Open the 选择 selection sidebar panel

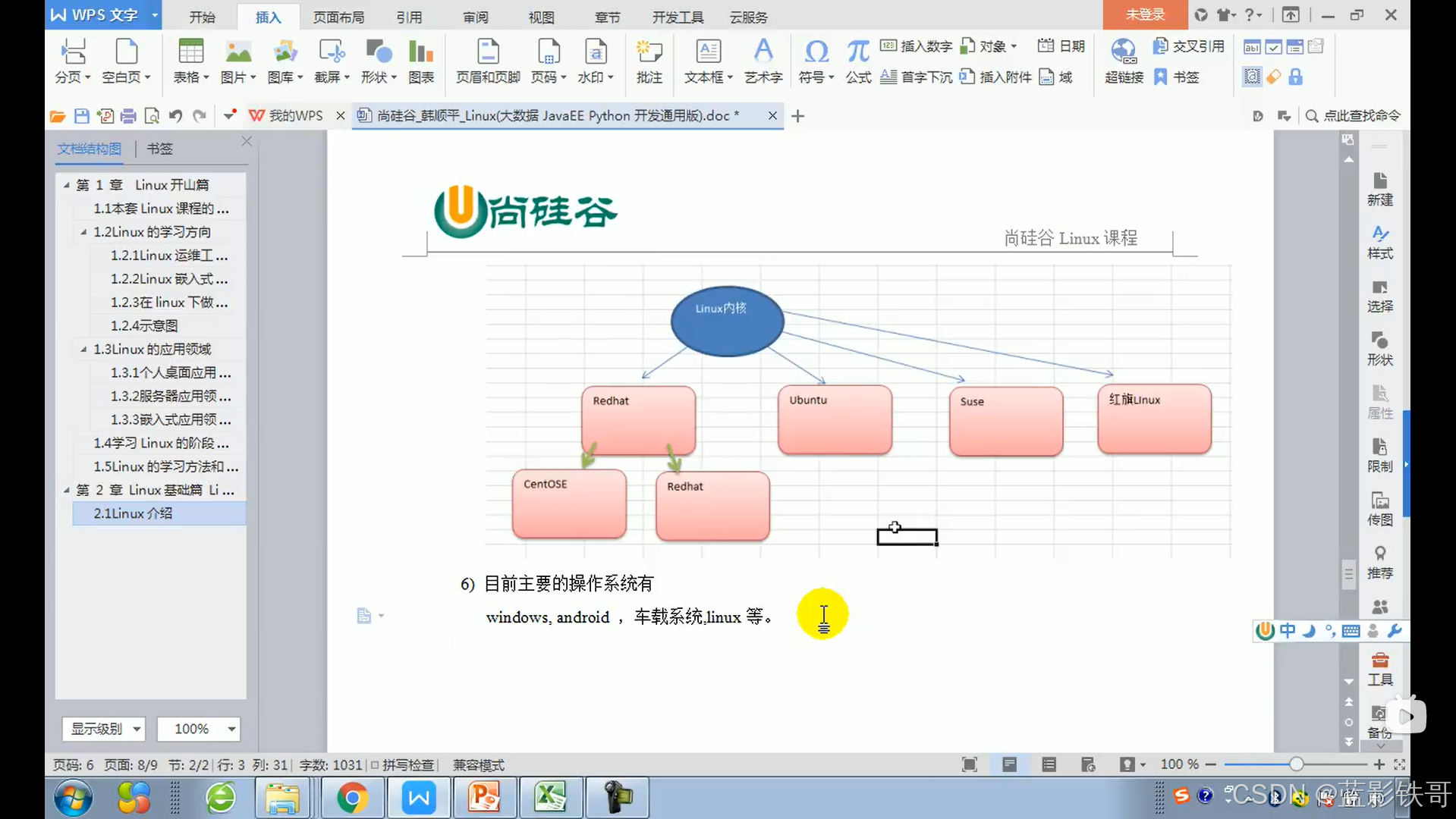tap(1379, 296)
